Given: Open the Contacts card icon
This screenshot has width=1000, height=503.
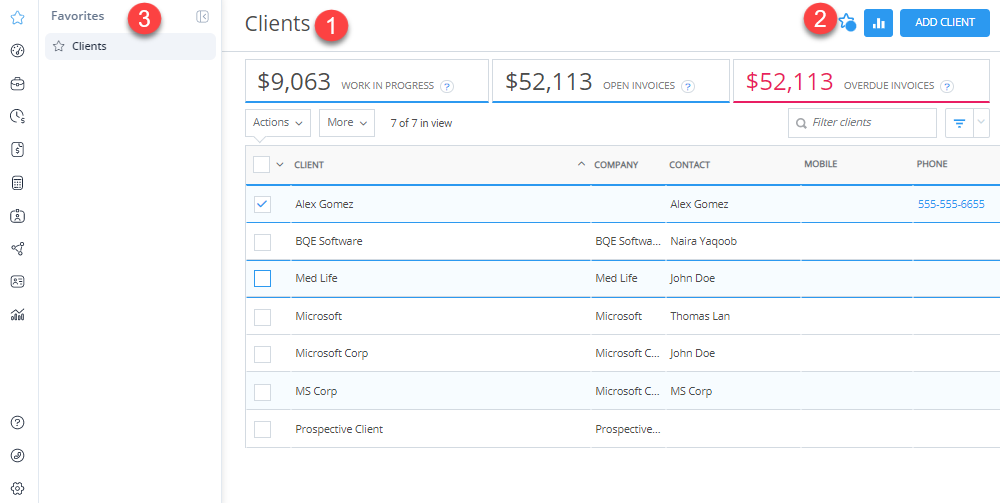Looking at the screenshot, I should 18,281.
